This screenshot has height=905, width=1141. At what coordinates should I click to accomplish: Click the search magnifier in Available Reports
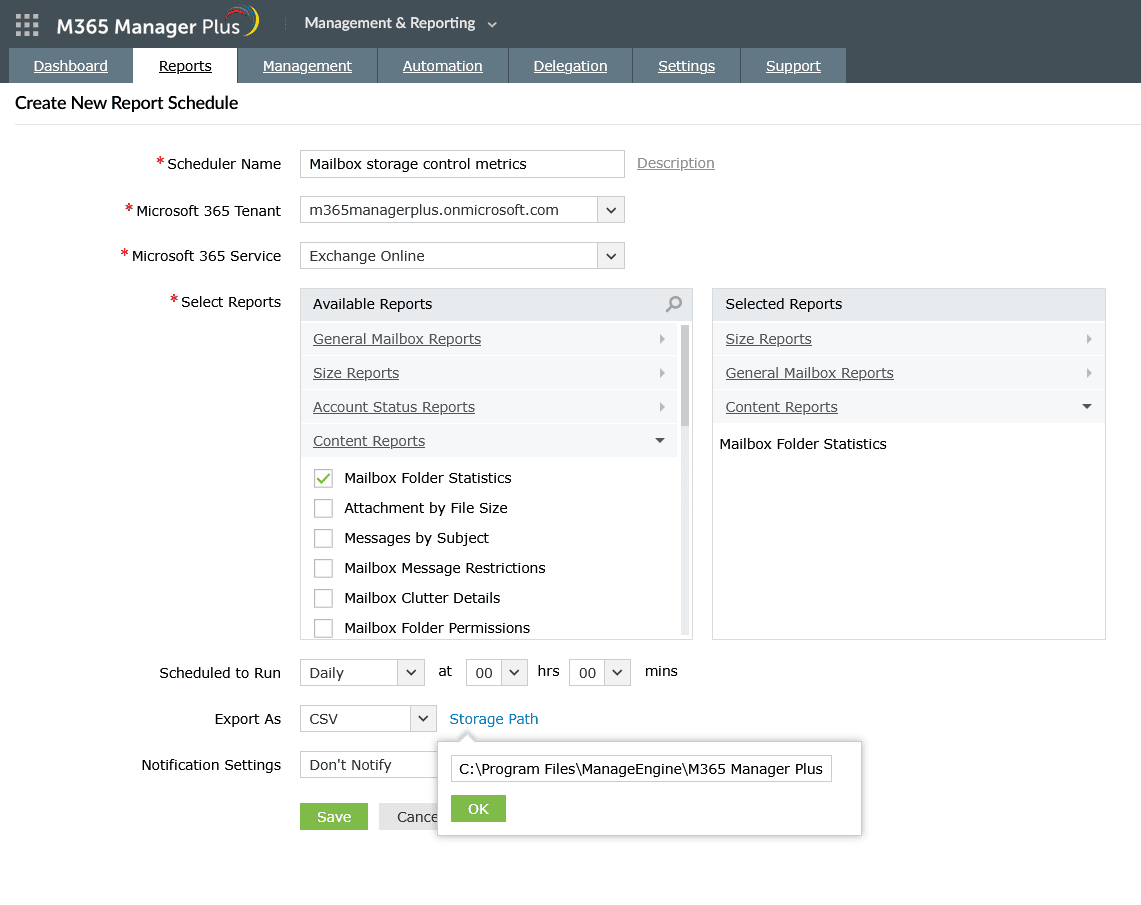tap(673, 303)
